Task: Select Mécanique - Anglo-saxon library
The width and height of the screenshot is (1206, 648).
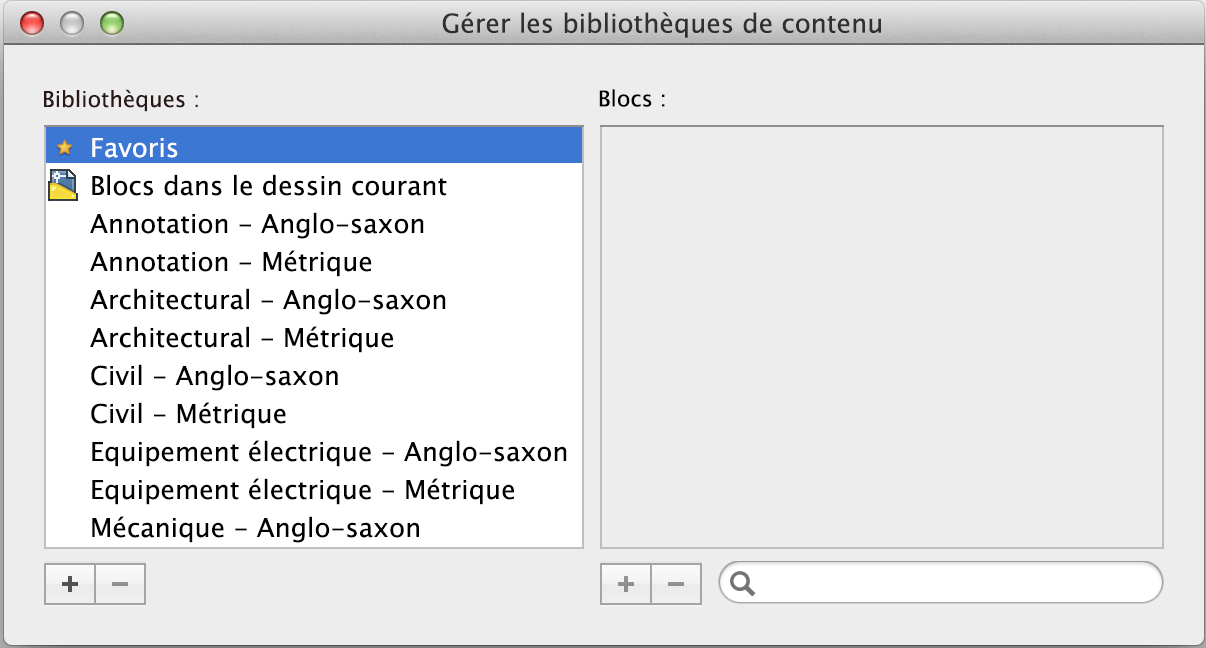Action: [255, 528]
